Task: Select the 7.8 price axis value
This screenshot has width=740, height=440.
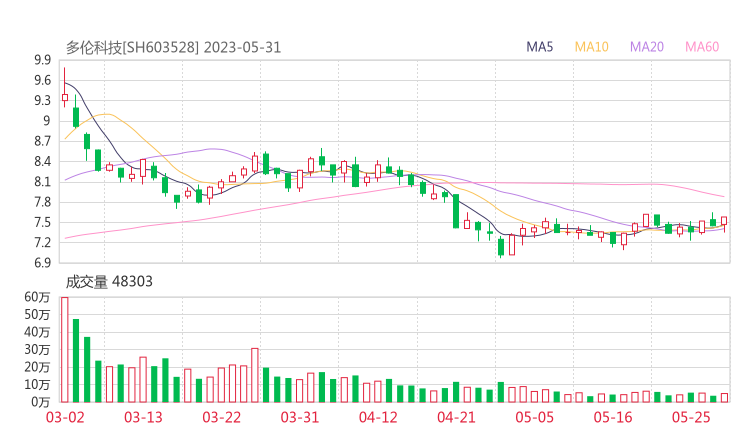Action: [42, 202]
